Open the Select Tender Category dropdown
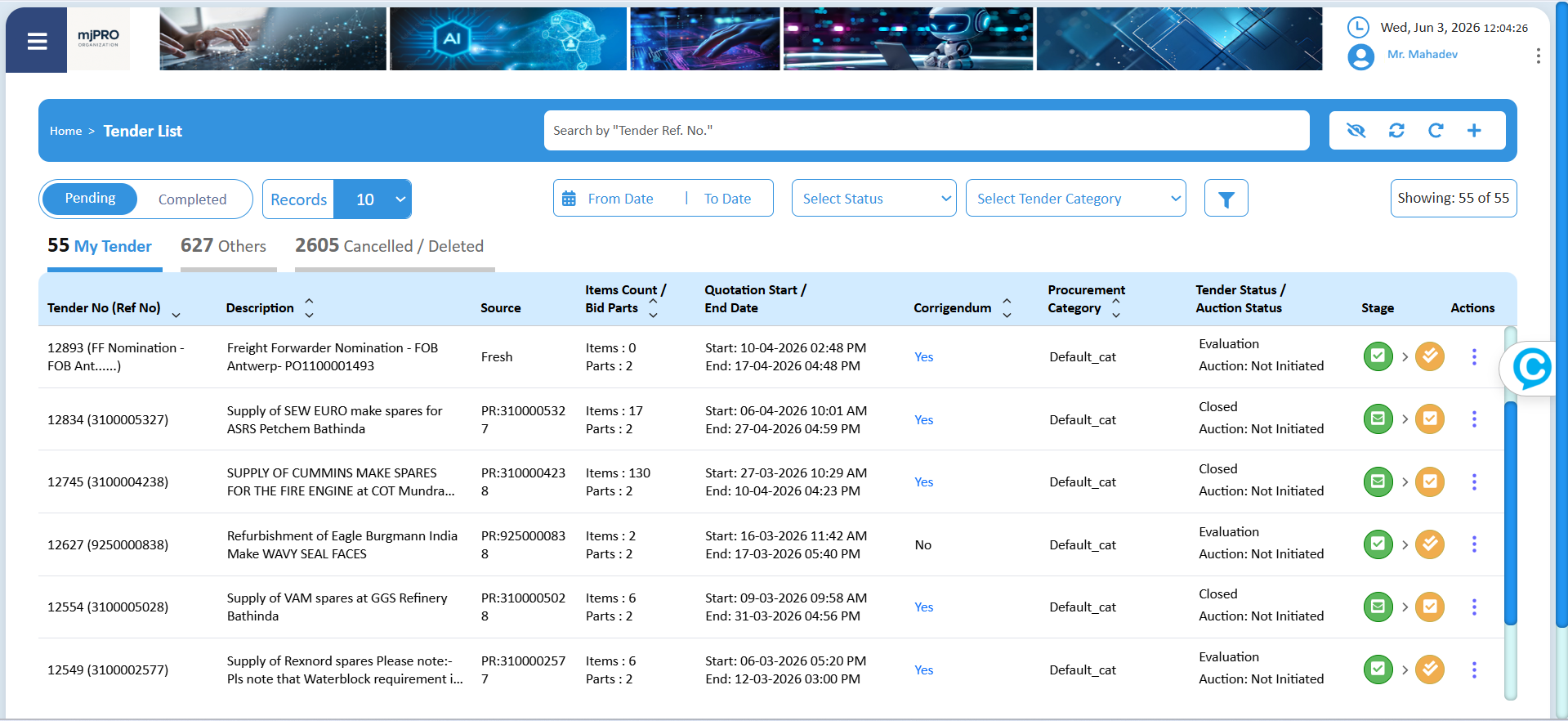 coord(1075,199)
